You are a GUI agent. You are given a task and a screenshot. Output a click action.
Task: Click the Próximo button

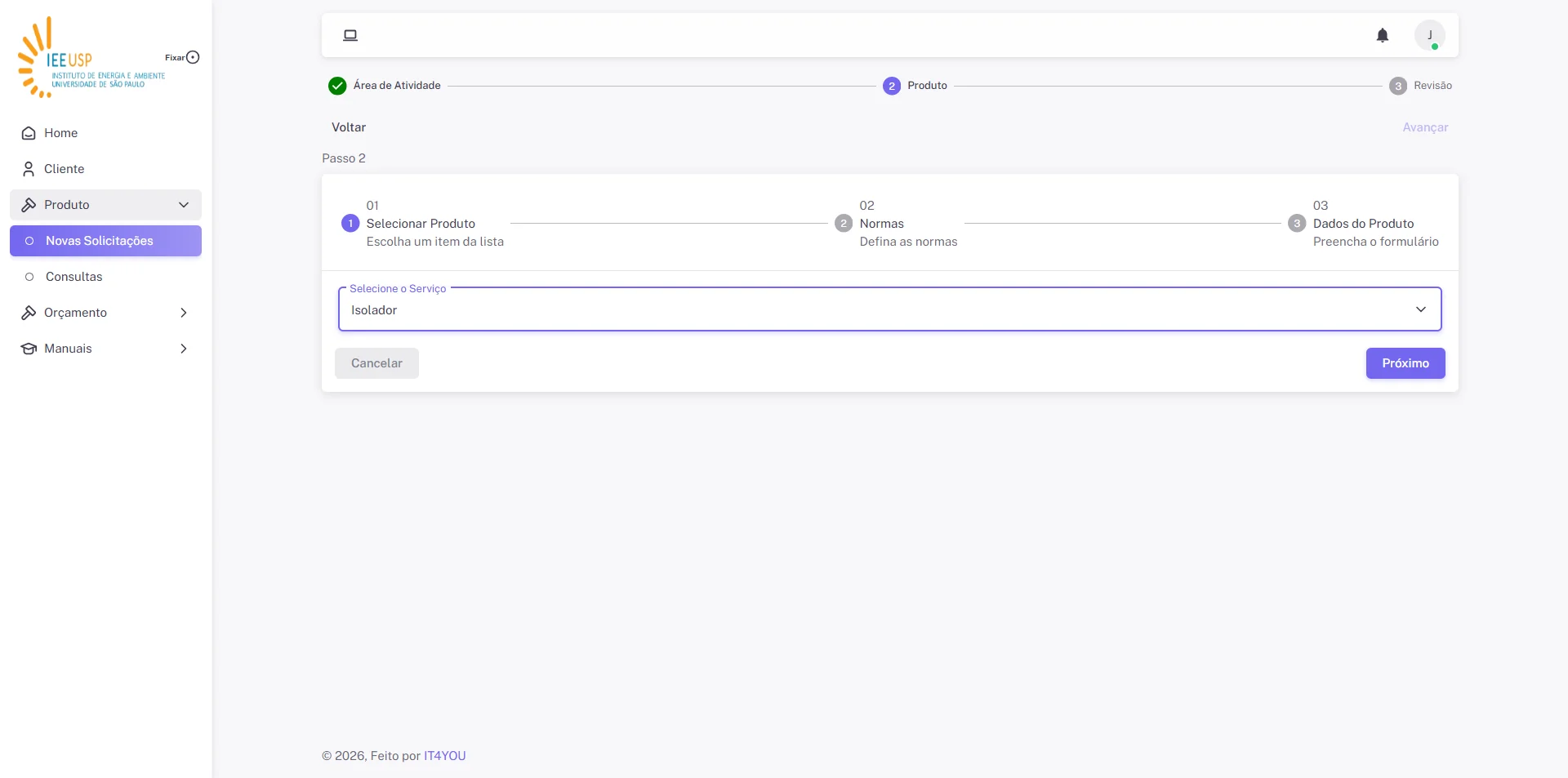tap(1405, 363)
